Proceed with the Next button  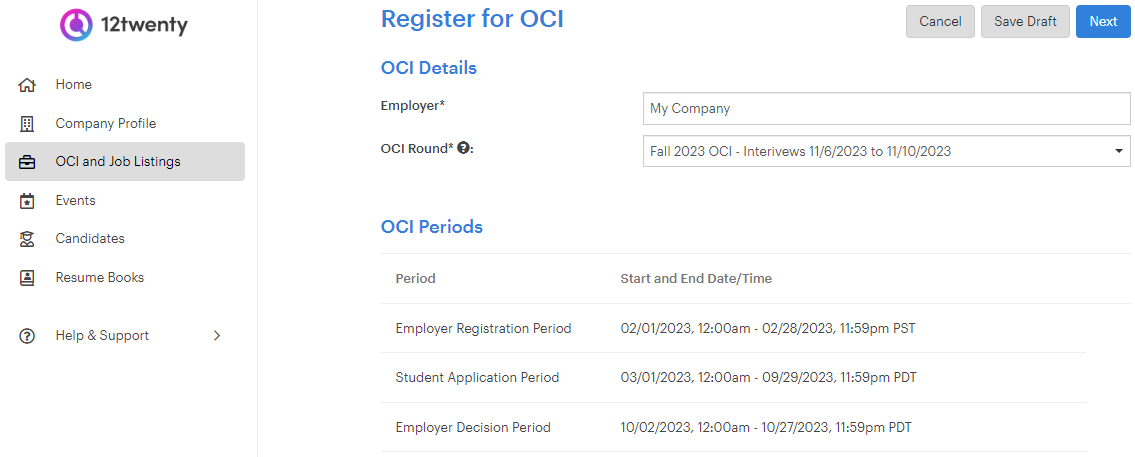[x=1103, y=22]
